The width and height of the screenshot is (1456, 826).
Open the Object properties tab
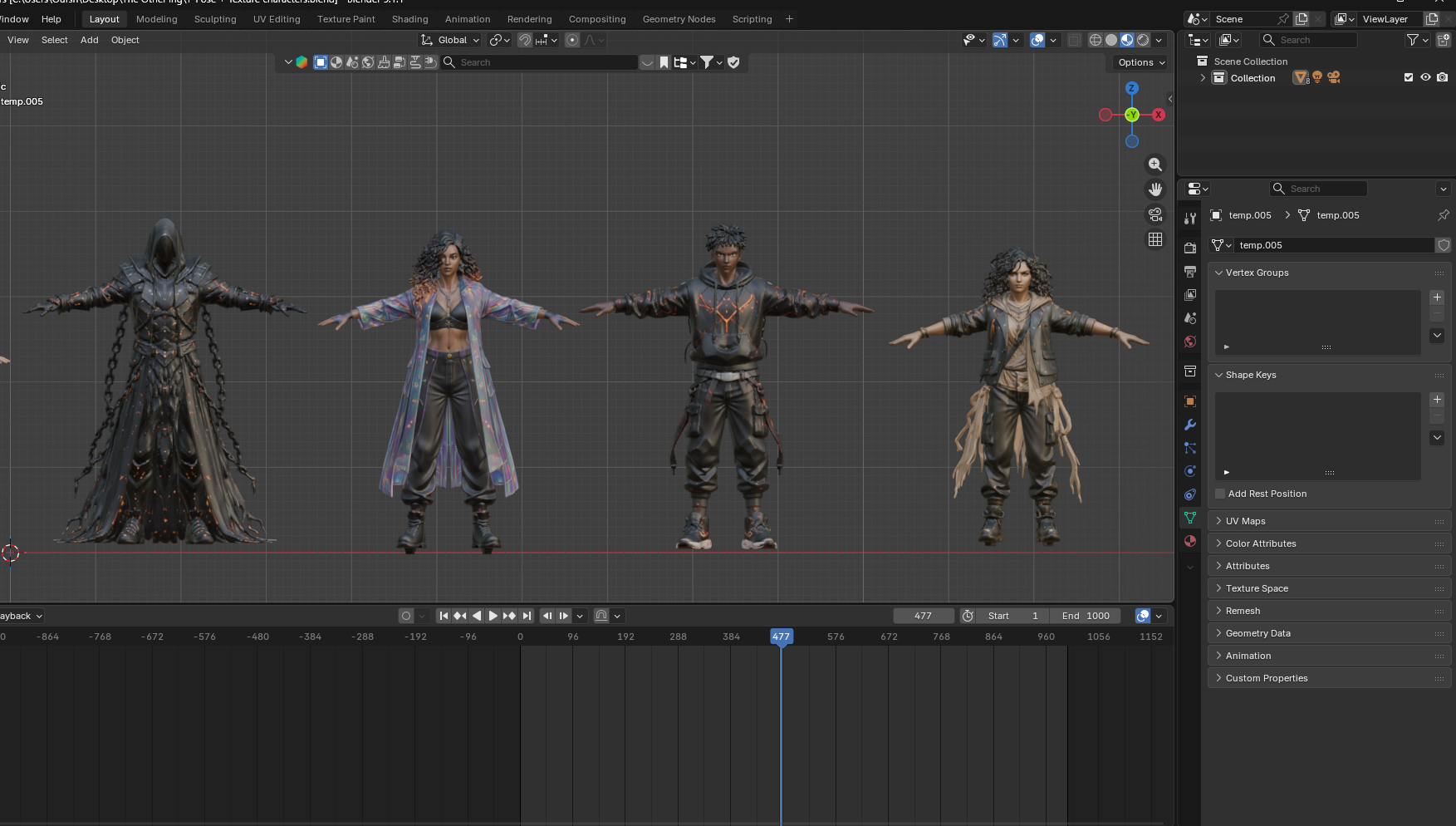point(1190,401)
